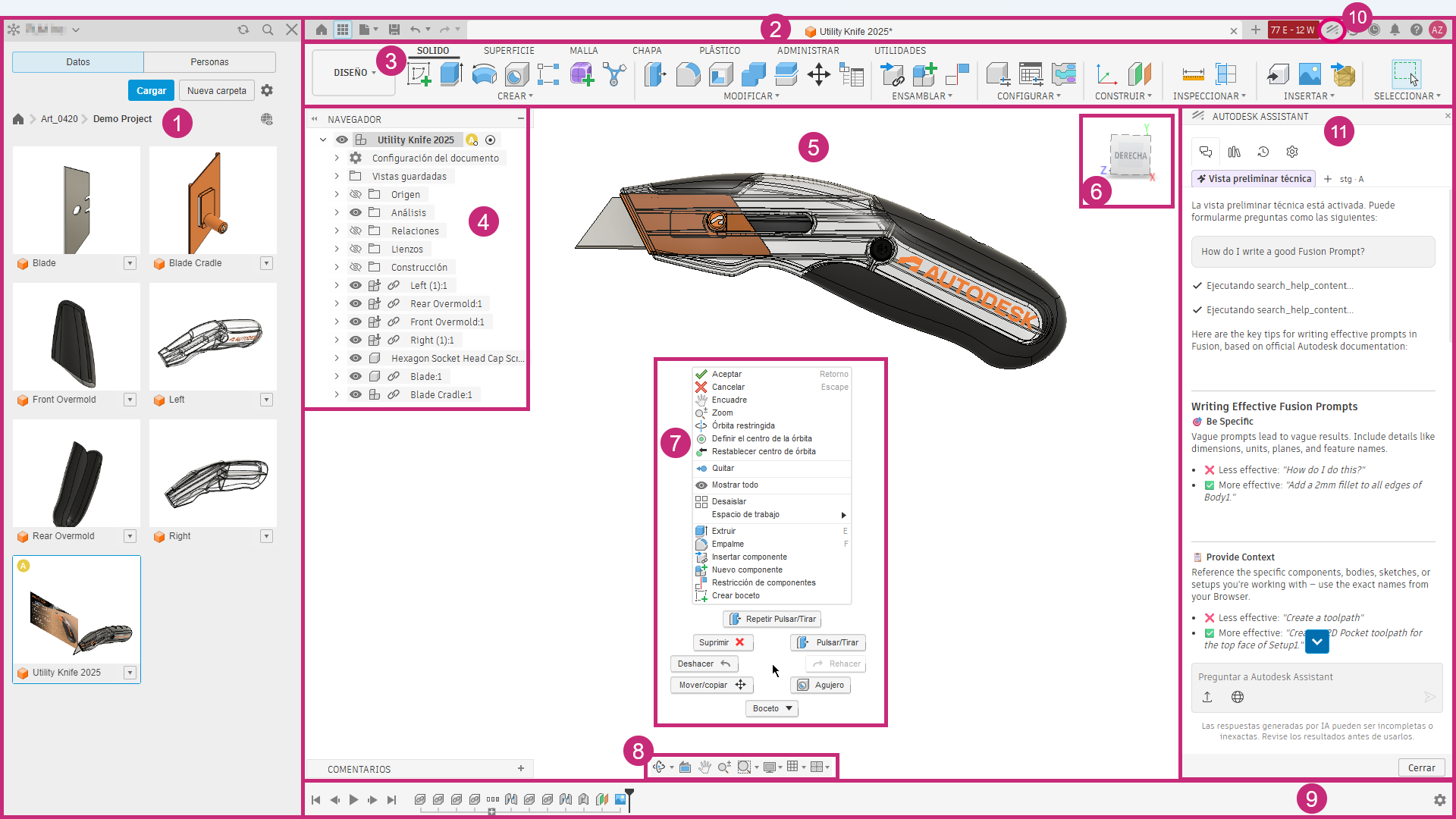Show the Origen folder
The width and height of the screenshot is (1456, 819).
(x=355, y=194)
